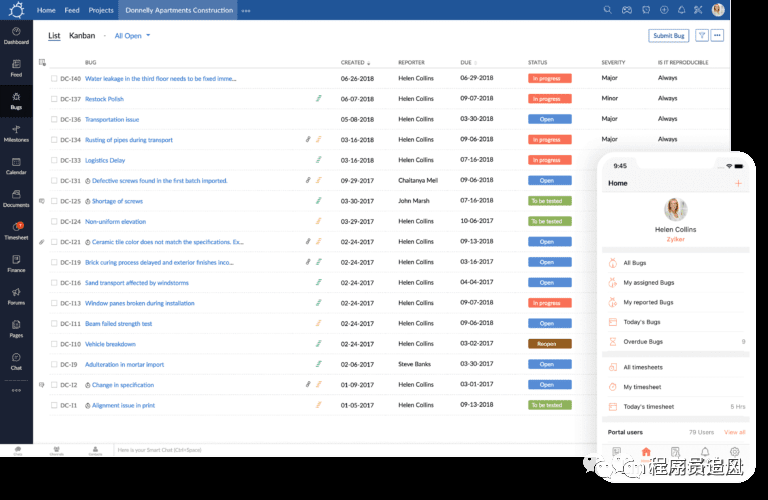This screenshot has height=500, width=768.
Task: Tap the plus icon in mobile Home header
Action: click(x=738, y=183)
